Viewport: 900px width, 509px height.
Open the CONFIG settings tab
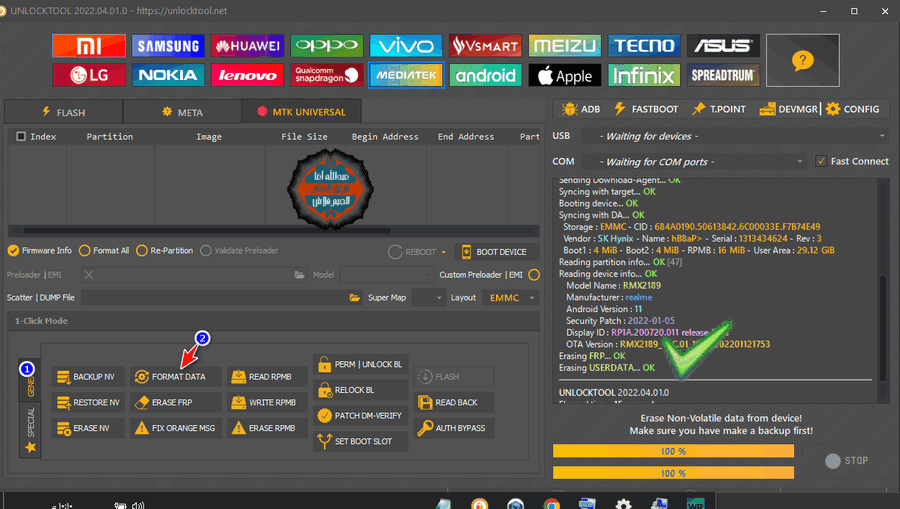pos(853,109)
